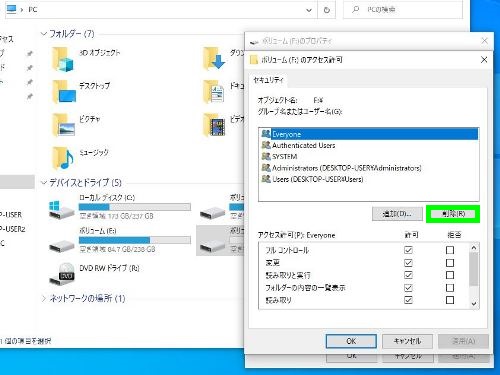Select the Security (セキュリティ) tab
The width and height of the screenshot is (500, 375).
pyautogui.click(x=269, y=80)
